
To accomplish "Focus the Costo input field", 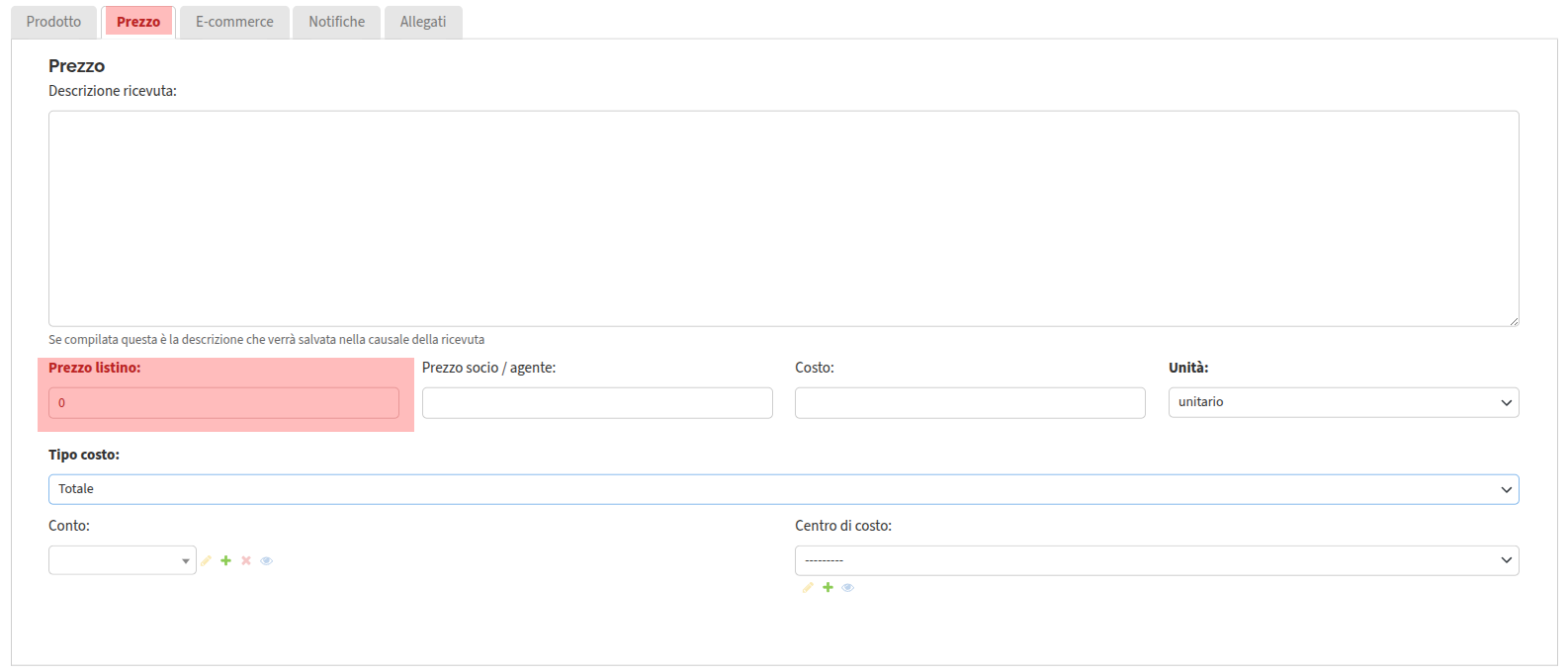I will pyautogui.click(x=970, y=402).
